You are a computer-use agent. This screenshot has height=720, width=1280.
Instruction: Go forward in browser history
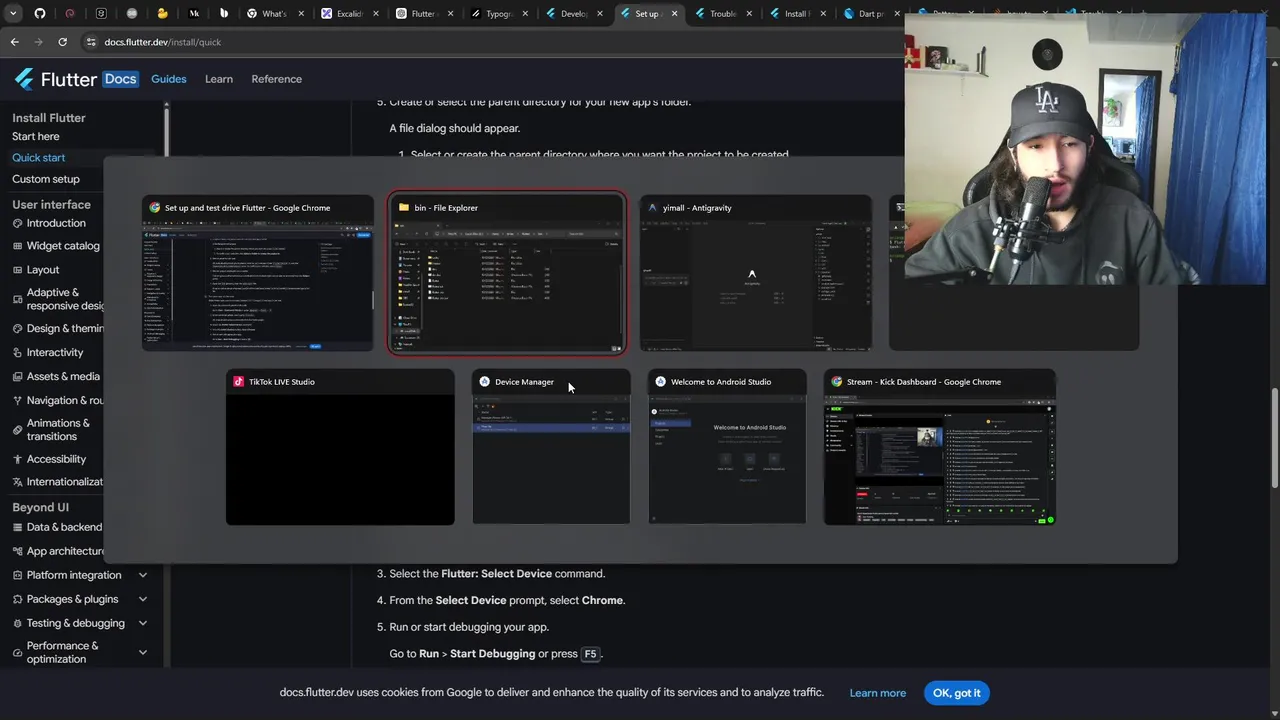point(38,42)
